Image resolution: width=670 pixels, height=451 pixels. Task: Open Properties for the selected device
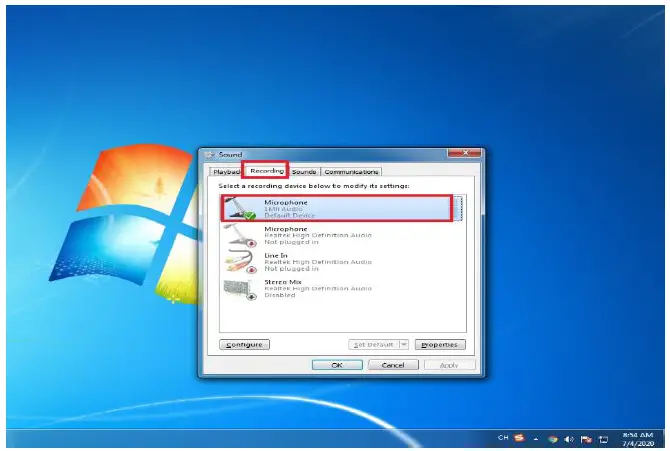pos(440,345)
